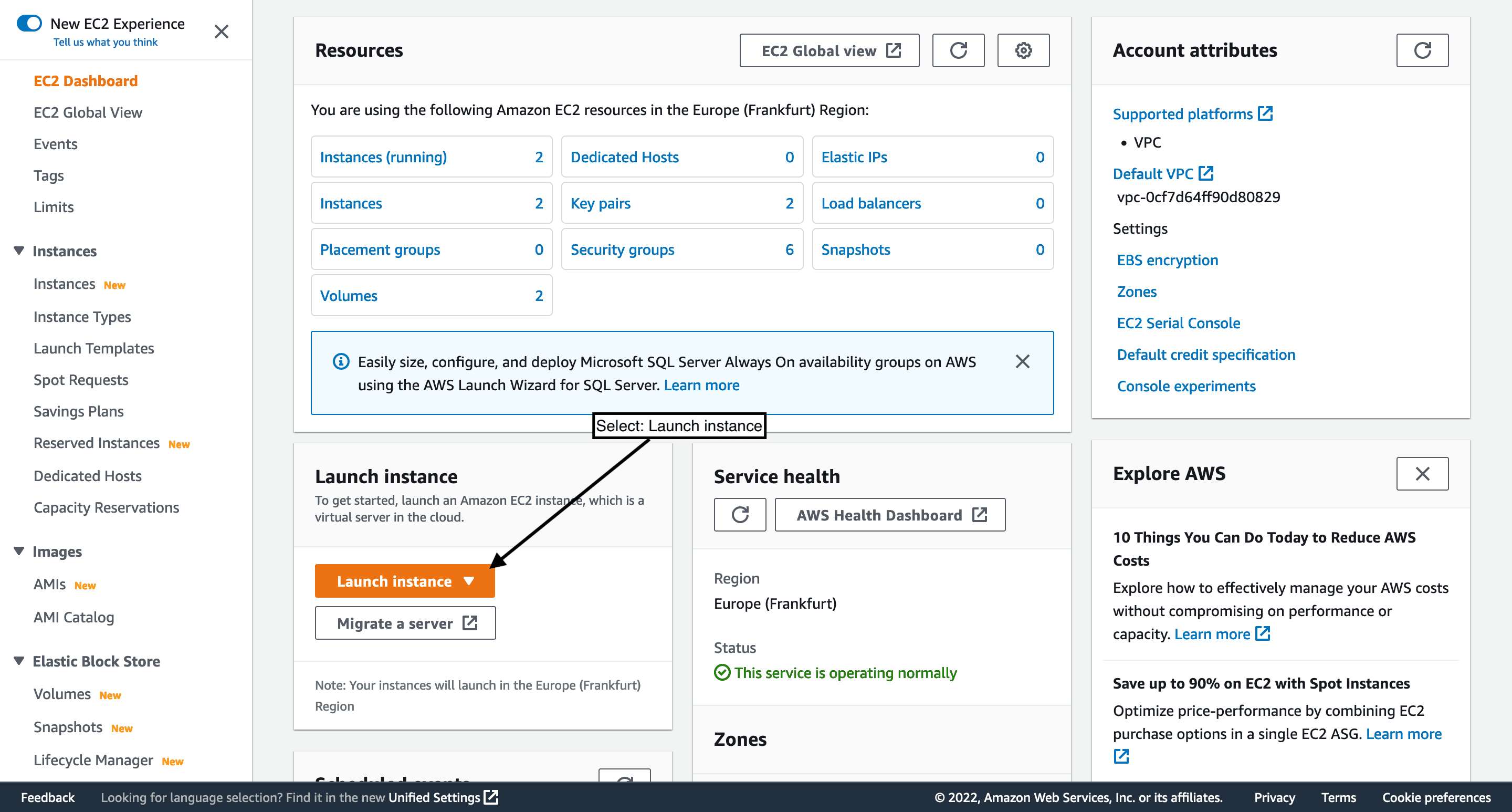Click Learn more in SQL Server banner
1512x812 pixels.
pyautogui.click(x=701, y=385)
